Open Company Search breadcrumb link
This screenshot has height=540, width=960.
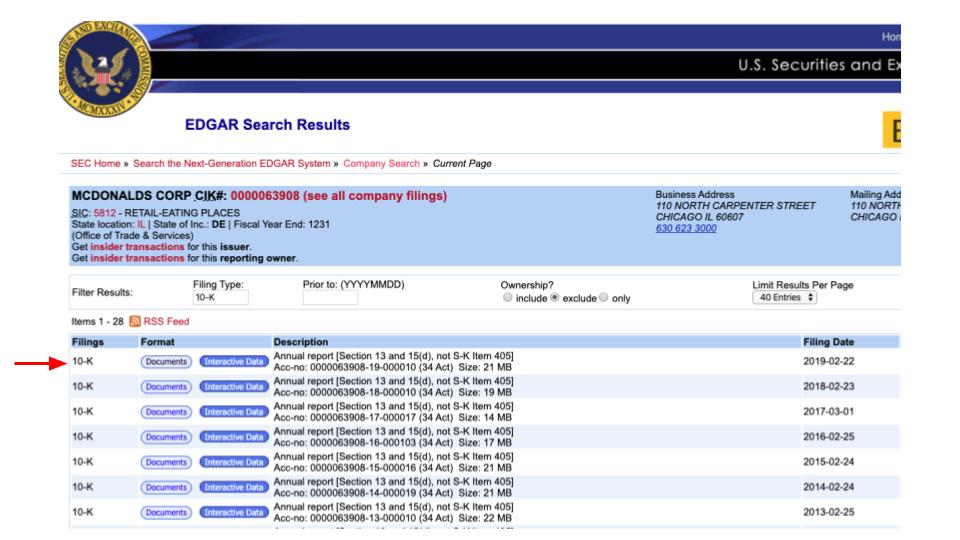381,163
